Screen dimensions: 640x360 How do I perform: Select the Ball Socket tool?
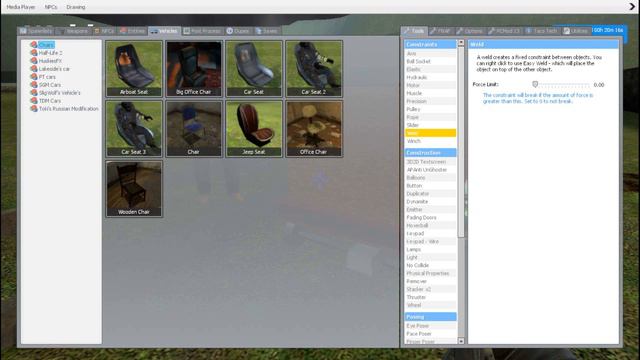point(431,61)
